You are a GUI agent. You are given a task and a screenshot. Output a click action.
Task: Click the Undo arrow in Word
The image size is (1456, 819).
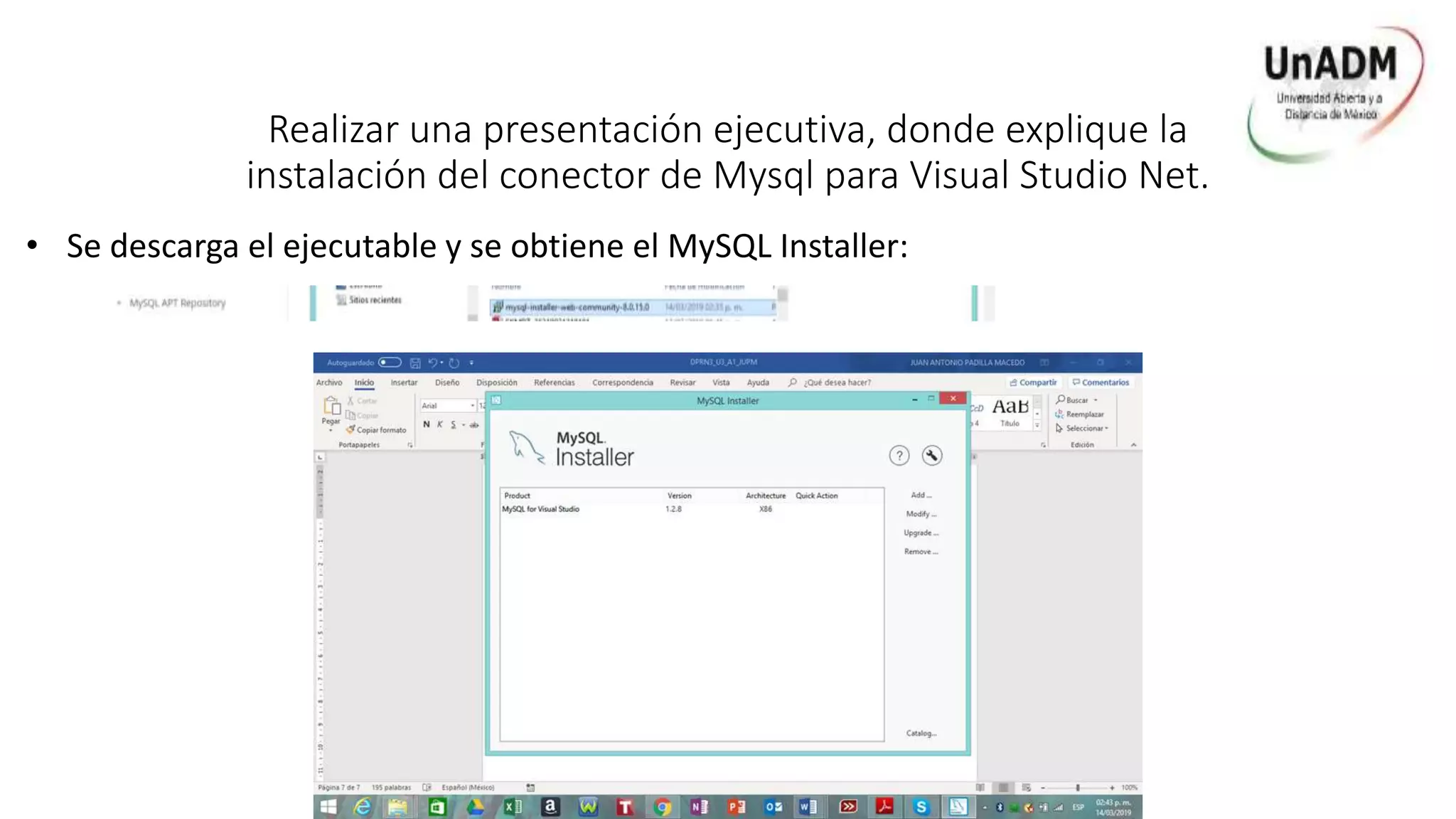click(432, 363)
